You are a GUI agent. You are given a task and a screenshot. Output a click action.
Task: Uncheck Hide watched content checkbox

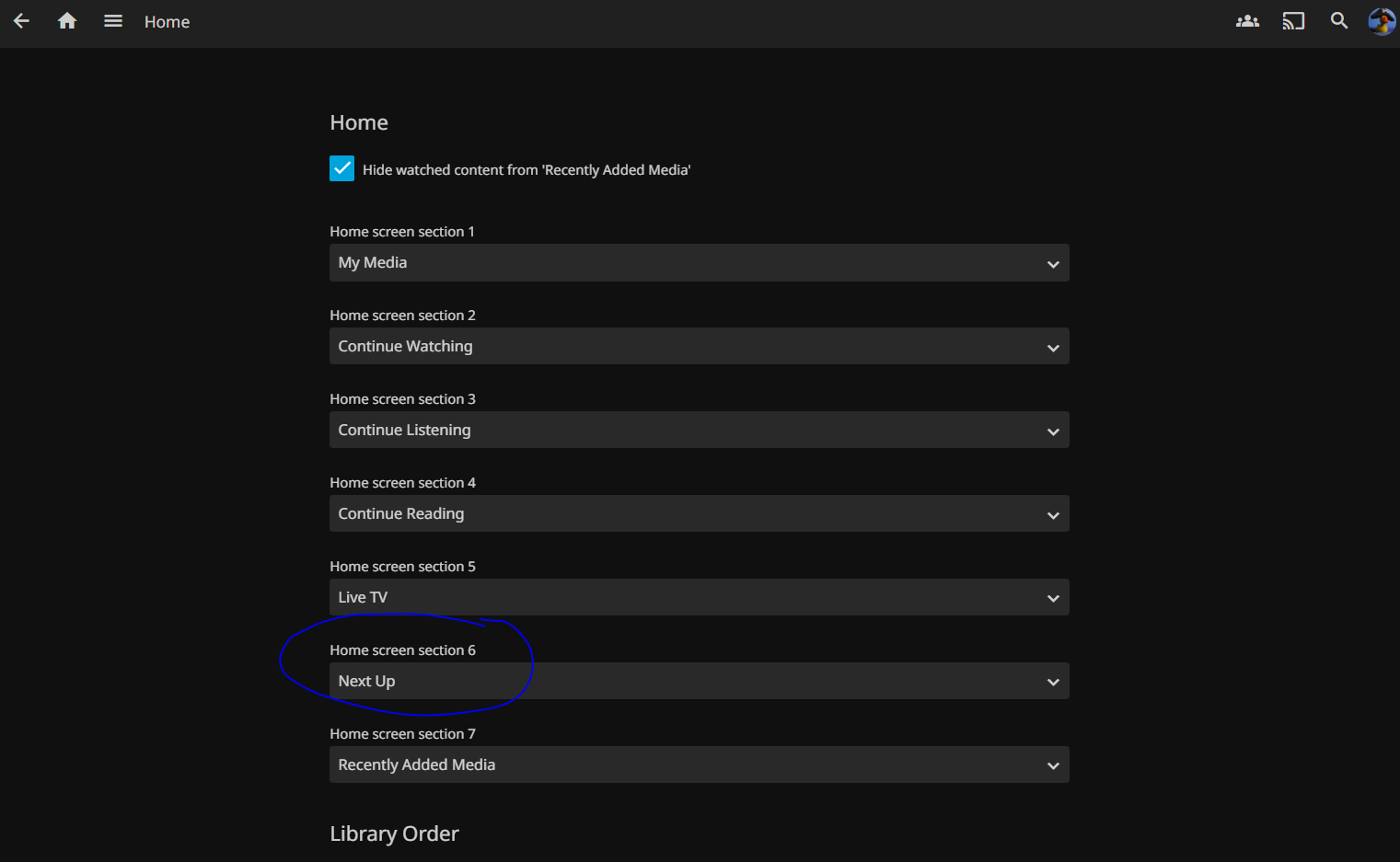click(341, 168)
